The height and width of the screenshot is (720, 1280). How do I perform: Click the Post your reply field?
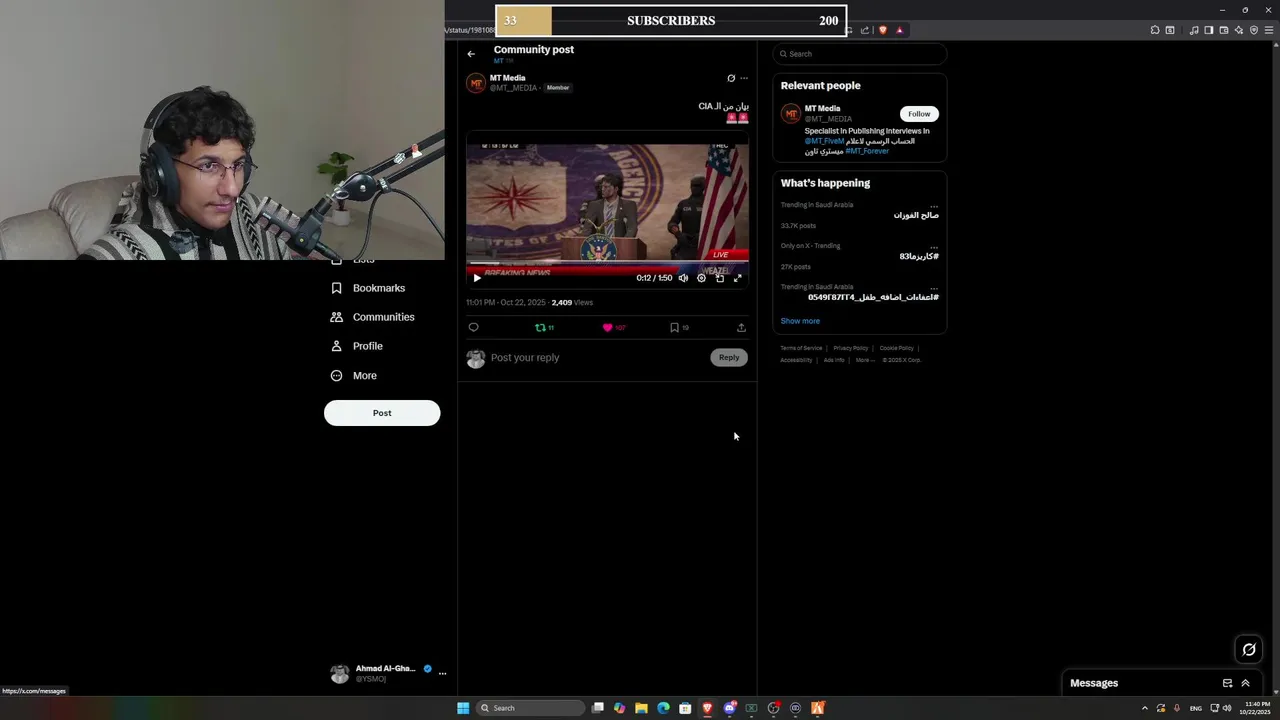pos(598,358)
